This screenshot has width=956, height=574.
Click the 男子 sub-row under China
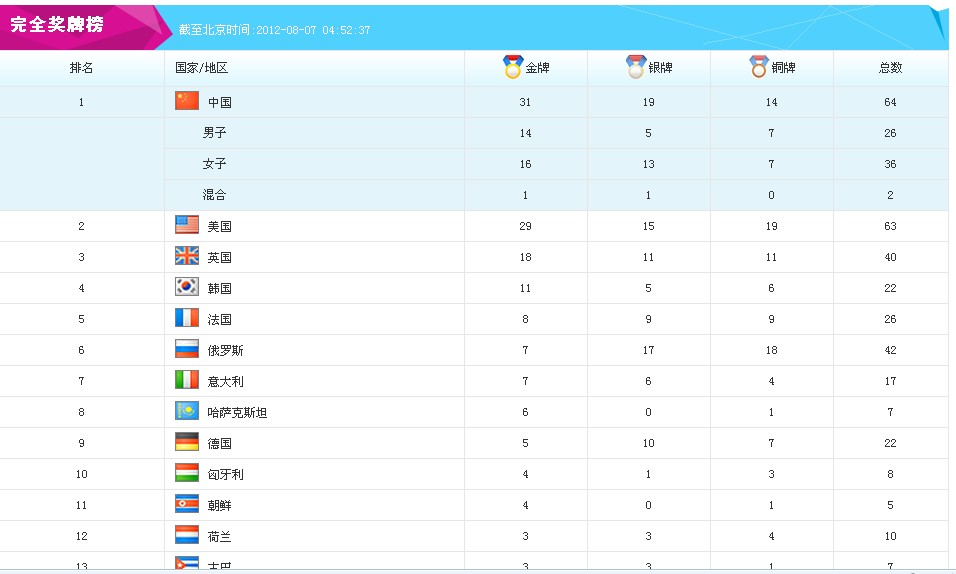point(214,133)
